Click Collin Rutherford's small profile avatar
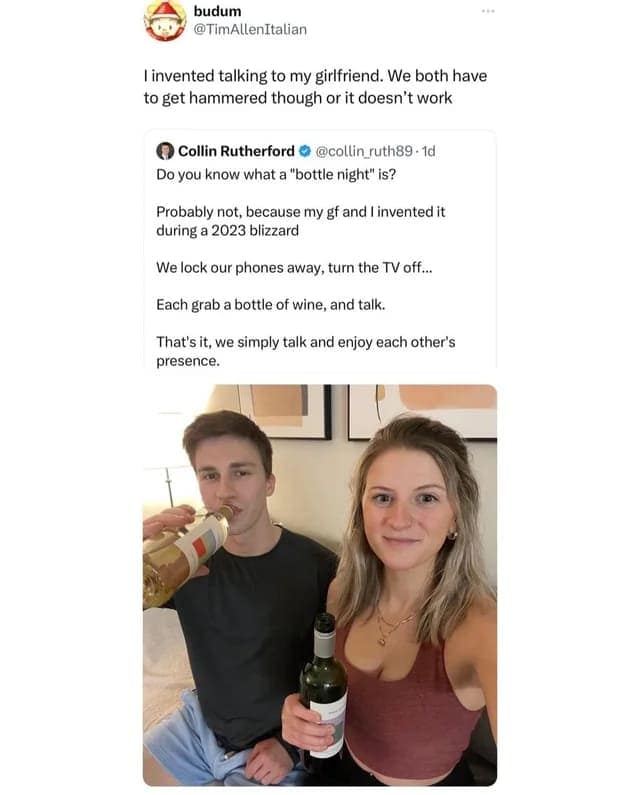 tap(165, 151)
